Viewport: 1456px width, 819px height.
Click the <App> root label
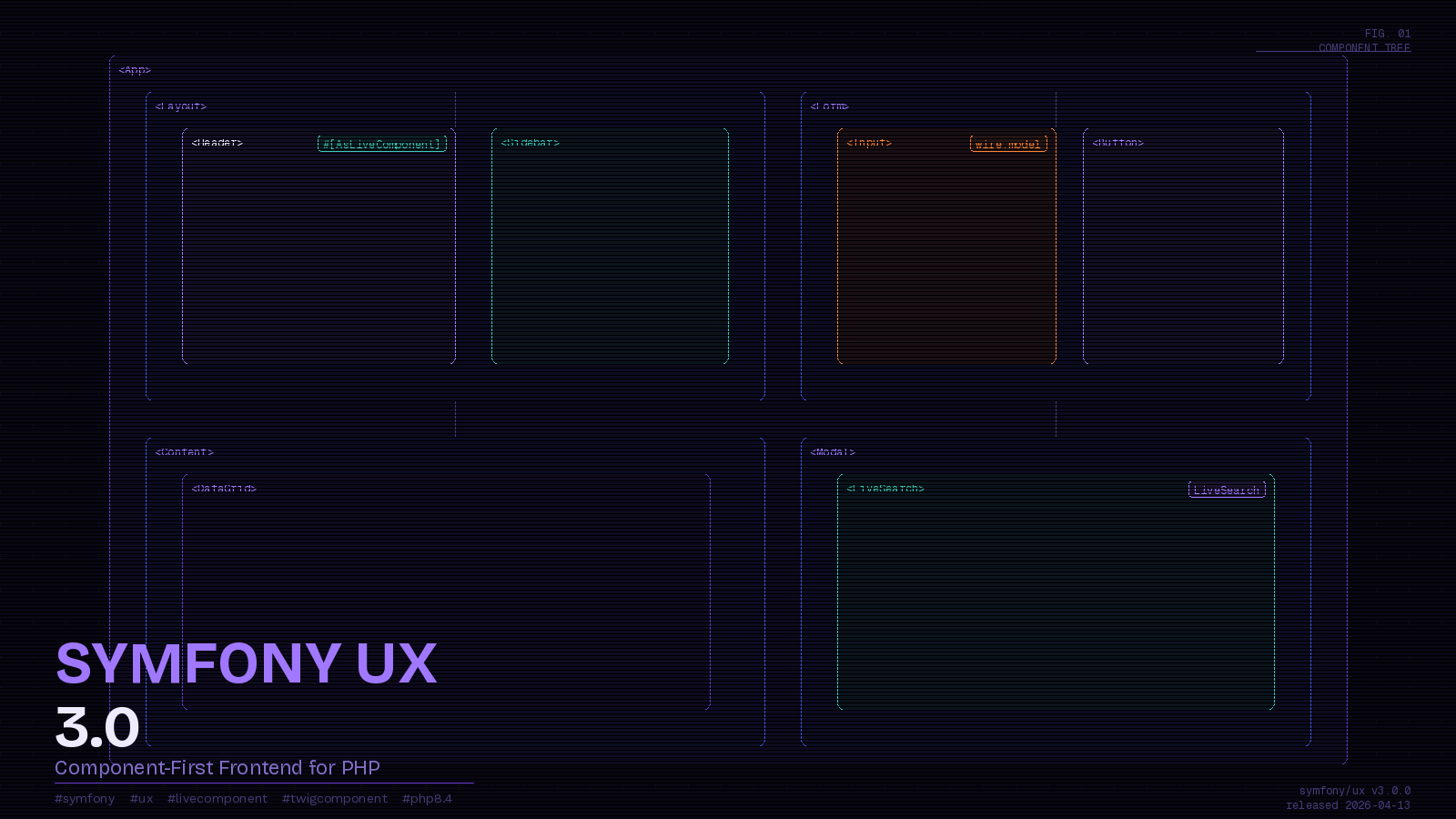(x=135, y=70)
